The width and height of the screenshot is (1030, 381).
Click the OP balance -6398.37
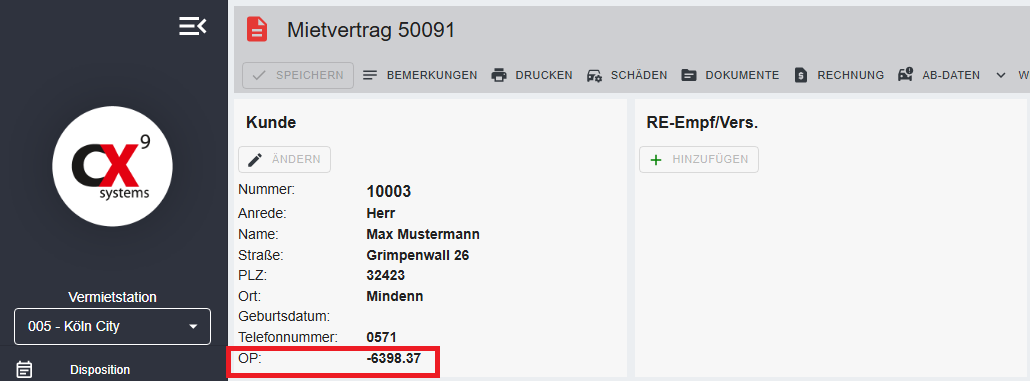pyautogui.click(x=393, y=359)
